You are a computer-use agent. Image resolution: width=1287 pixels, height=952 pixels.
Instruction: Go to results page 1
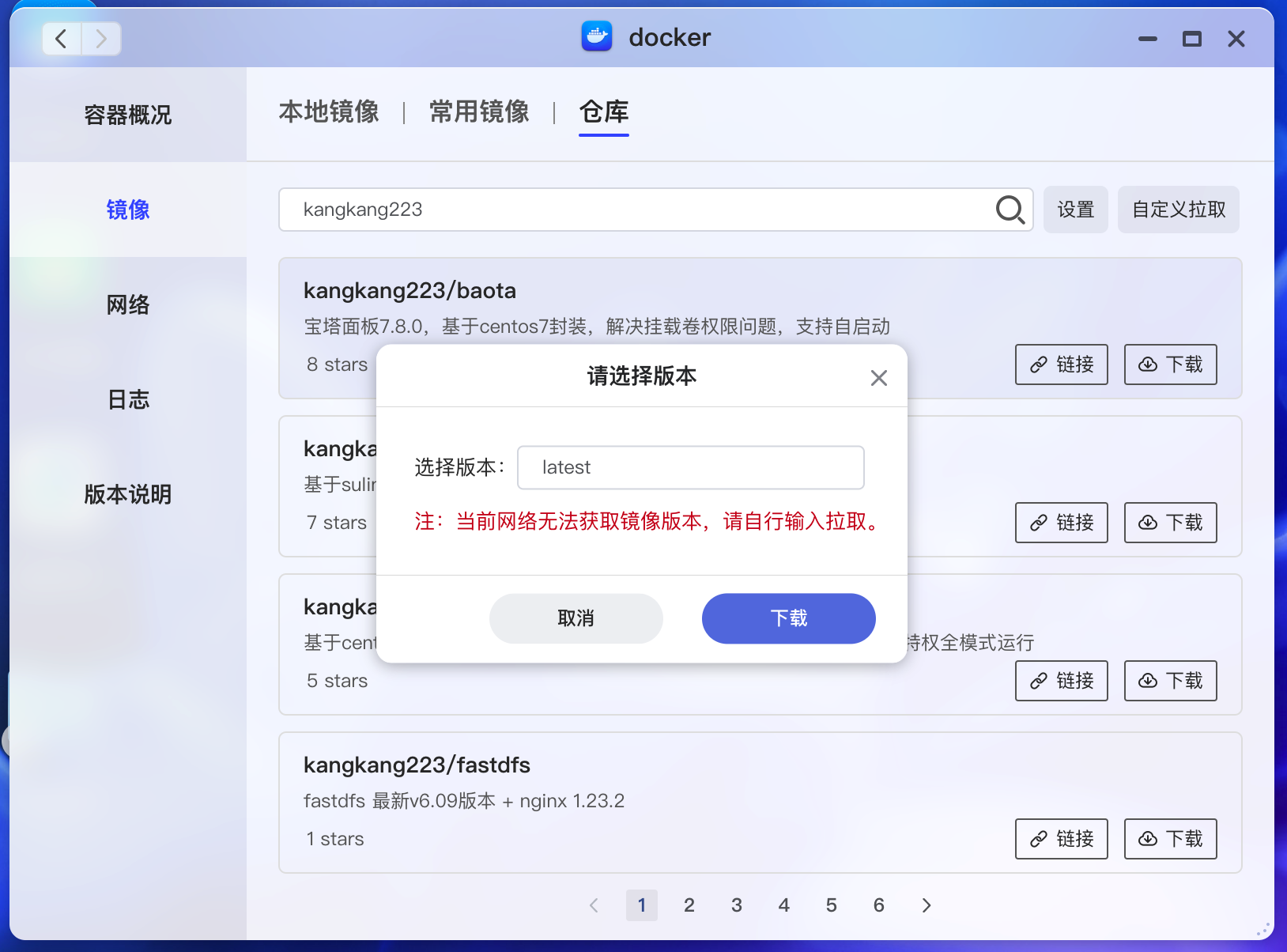click(642, 905)
